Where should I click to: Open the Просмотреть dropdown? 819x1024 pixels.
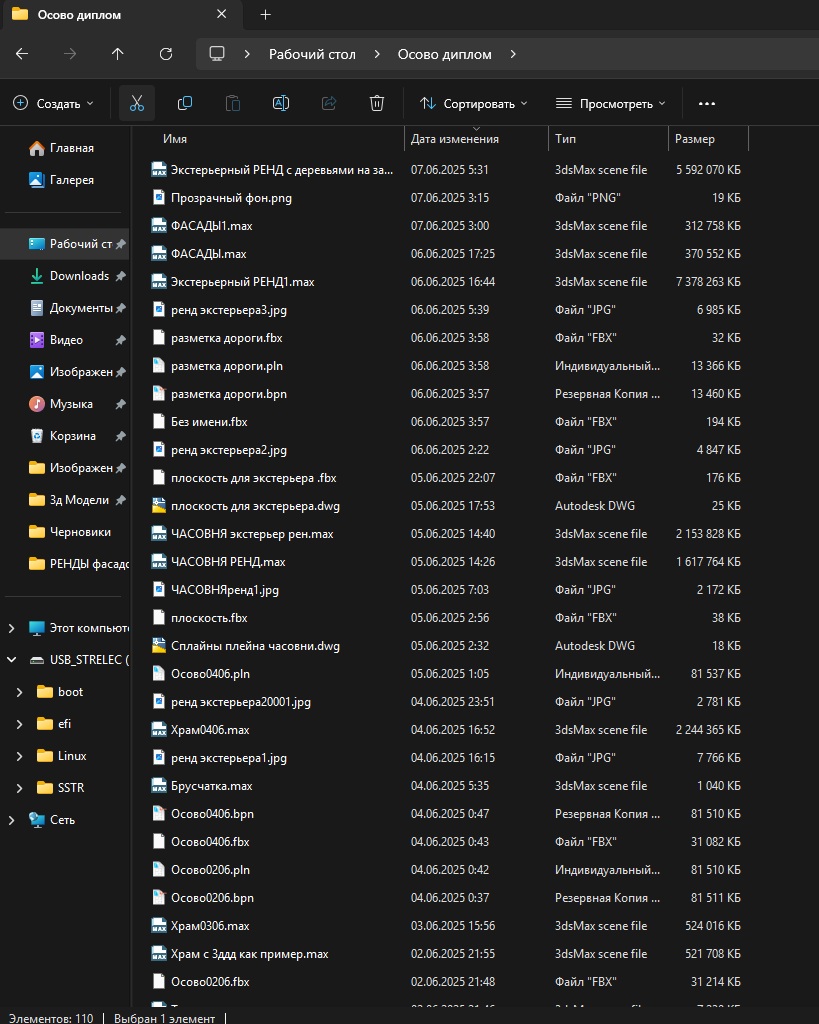click(611, 103)
